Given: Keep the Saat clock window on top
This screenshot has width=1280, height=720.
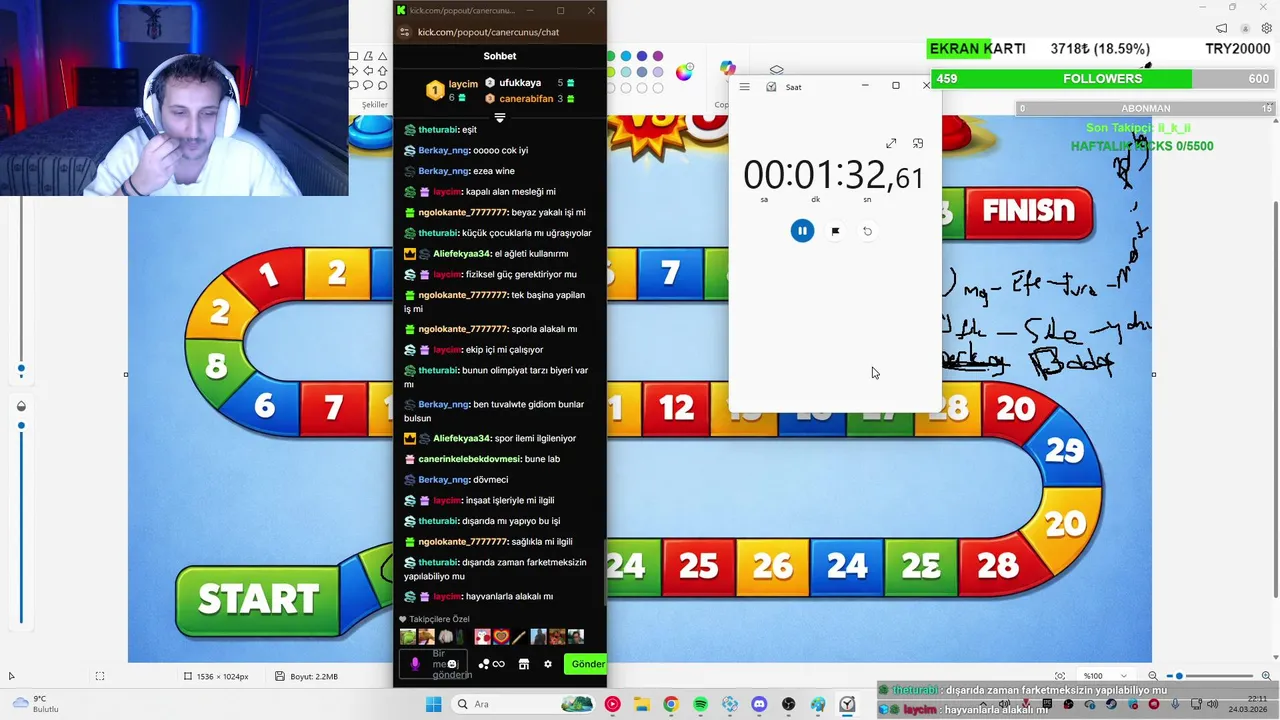Looking at the screenshot, I should tap(918, 144).
